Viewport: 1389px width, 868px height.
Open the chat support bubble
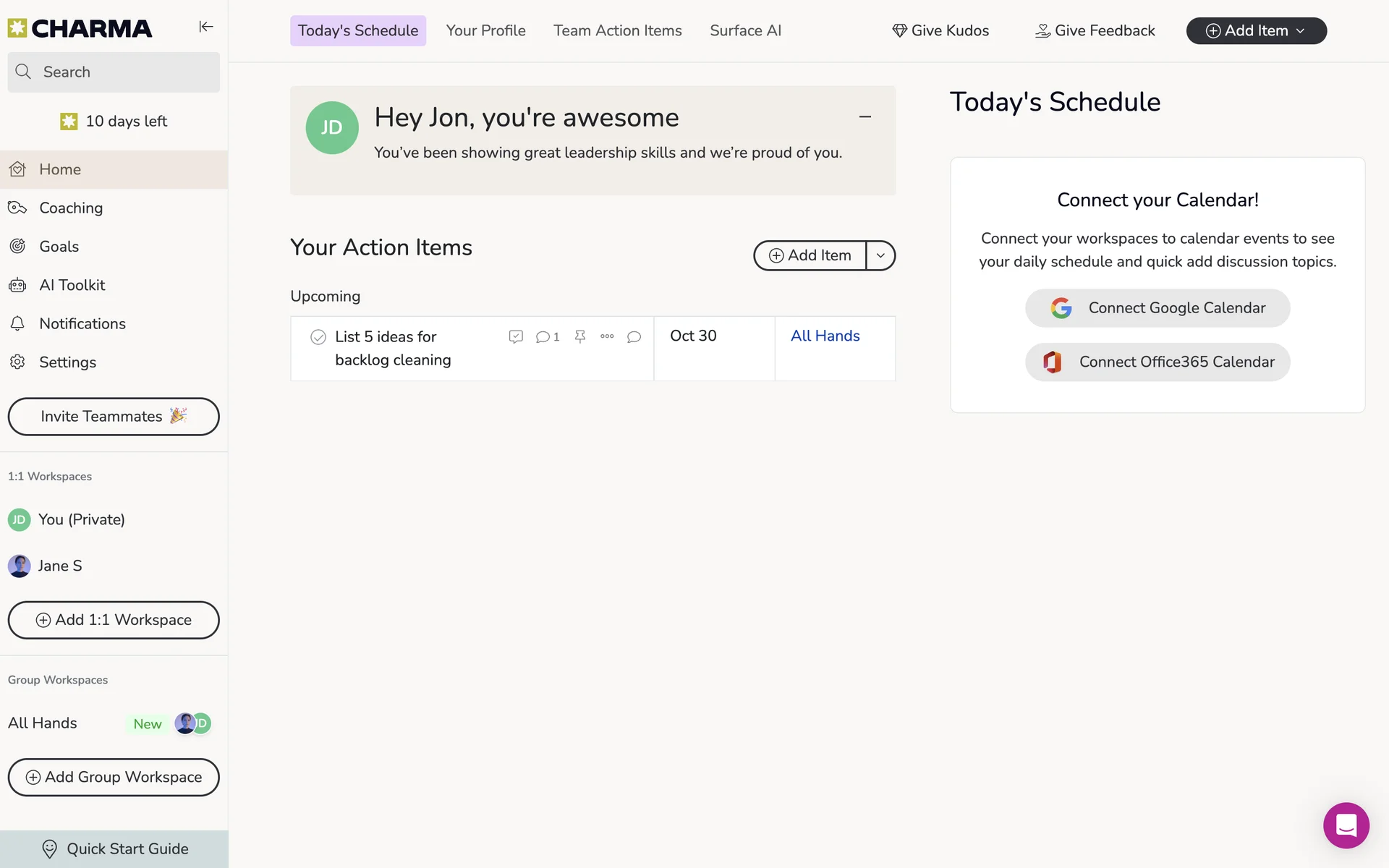(1346, 825)
